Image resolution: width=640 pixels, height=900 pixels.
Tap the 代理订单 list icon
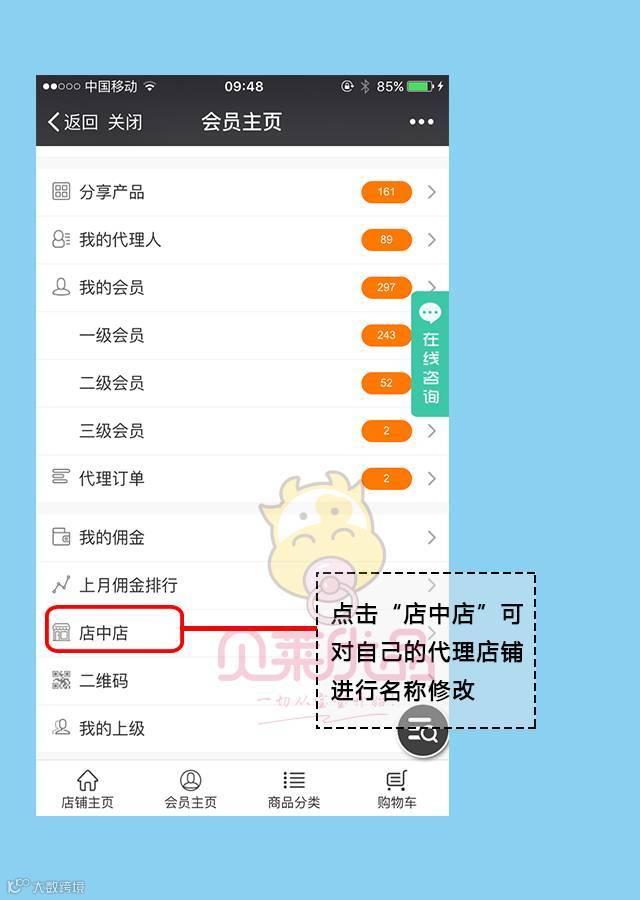(x=61, y=477)
